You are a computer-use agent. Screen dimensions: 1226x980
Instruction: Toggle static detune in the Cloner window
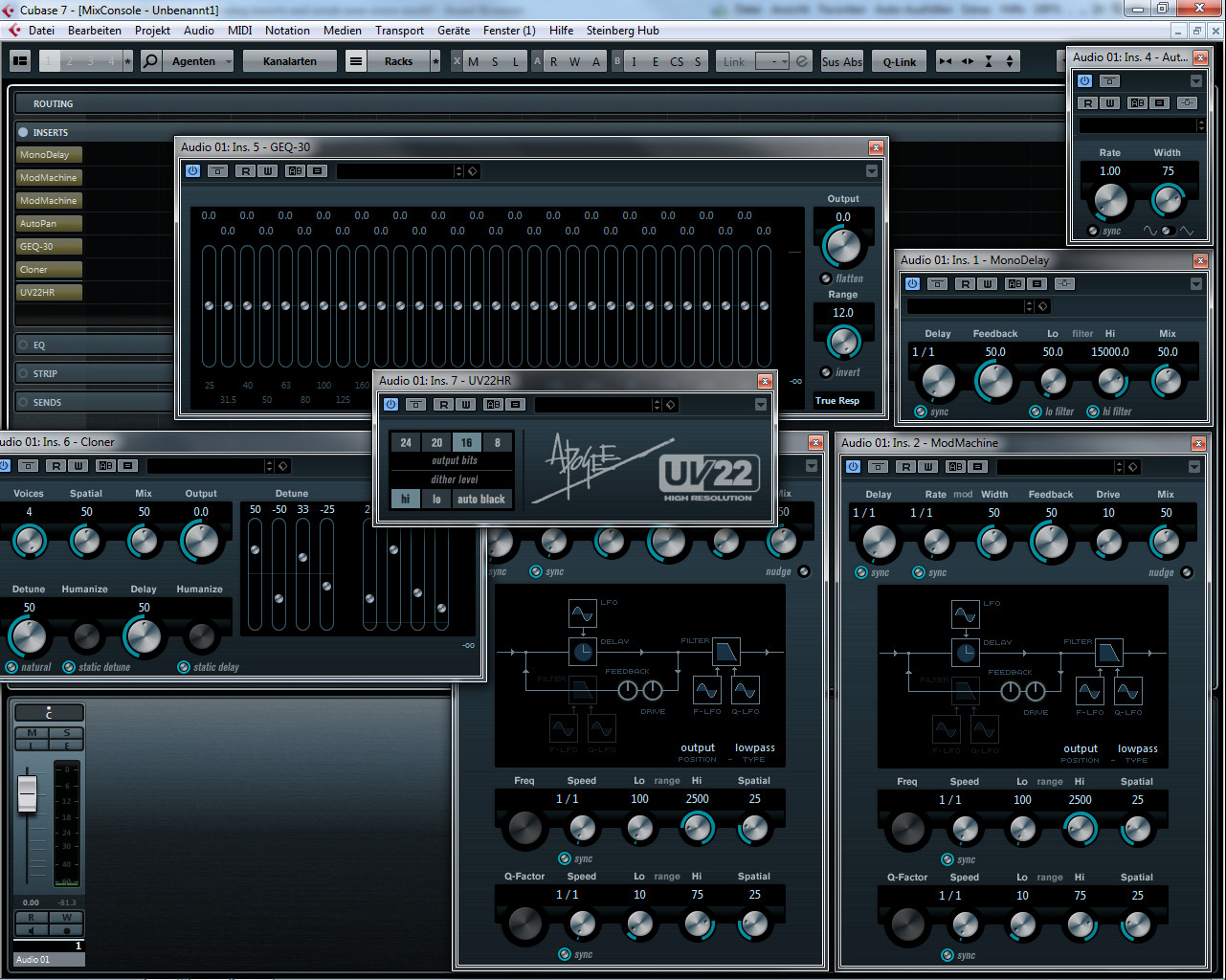point(69,667)
